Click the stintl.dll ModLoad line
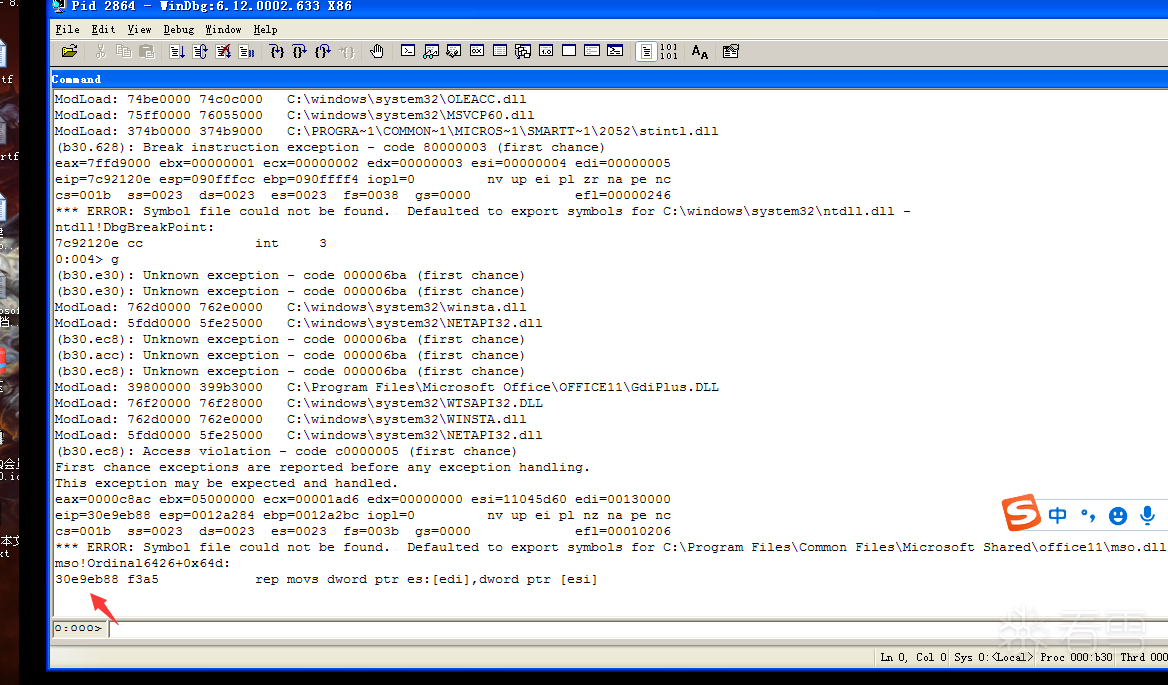Screen dimensions: 1168x685 coord(387,131)
